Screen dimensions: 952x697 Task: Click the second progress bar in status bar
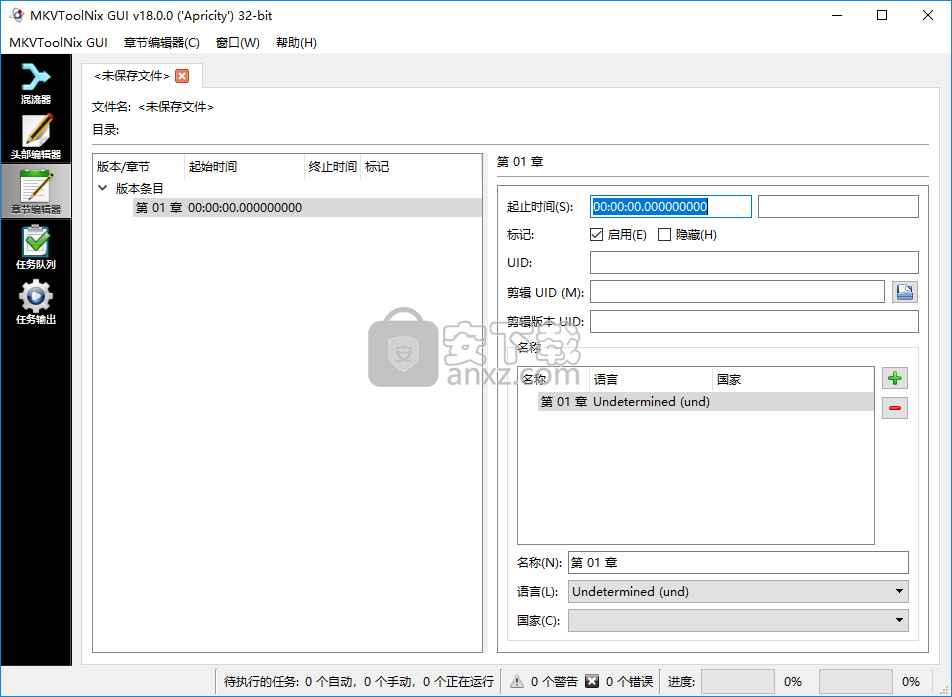click(856, 681)
